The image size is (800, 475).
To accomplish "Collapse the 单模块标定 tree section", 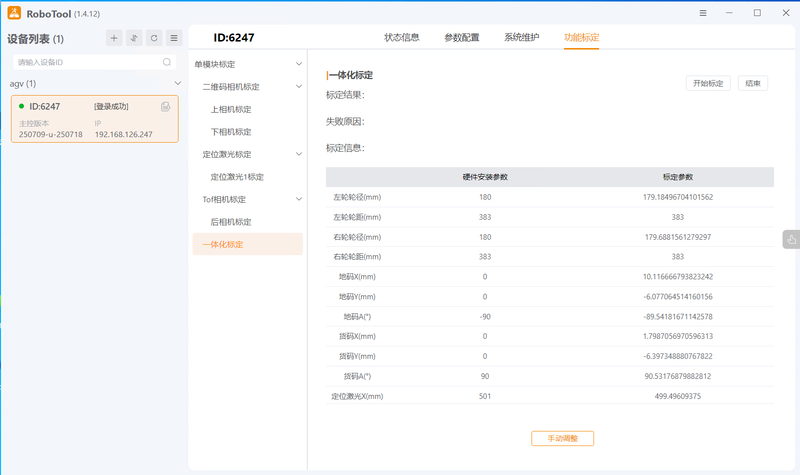I will tap(298, 65).
